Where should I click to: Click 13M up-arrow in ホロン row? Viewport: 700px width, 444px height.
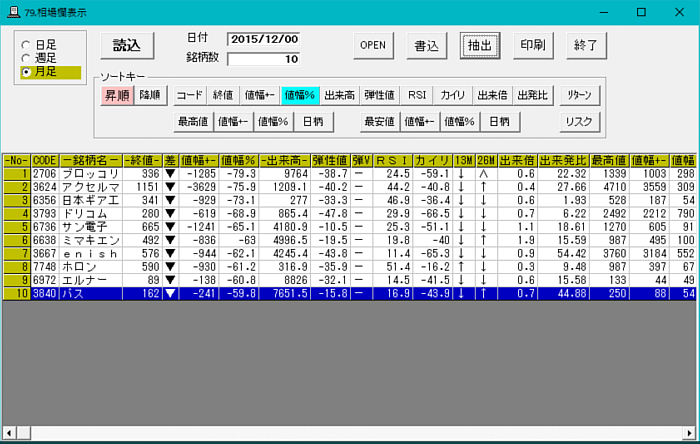point(462,267)
